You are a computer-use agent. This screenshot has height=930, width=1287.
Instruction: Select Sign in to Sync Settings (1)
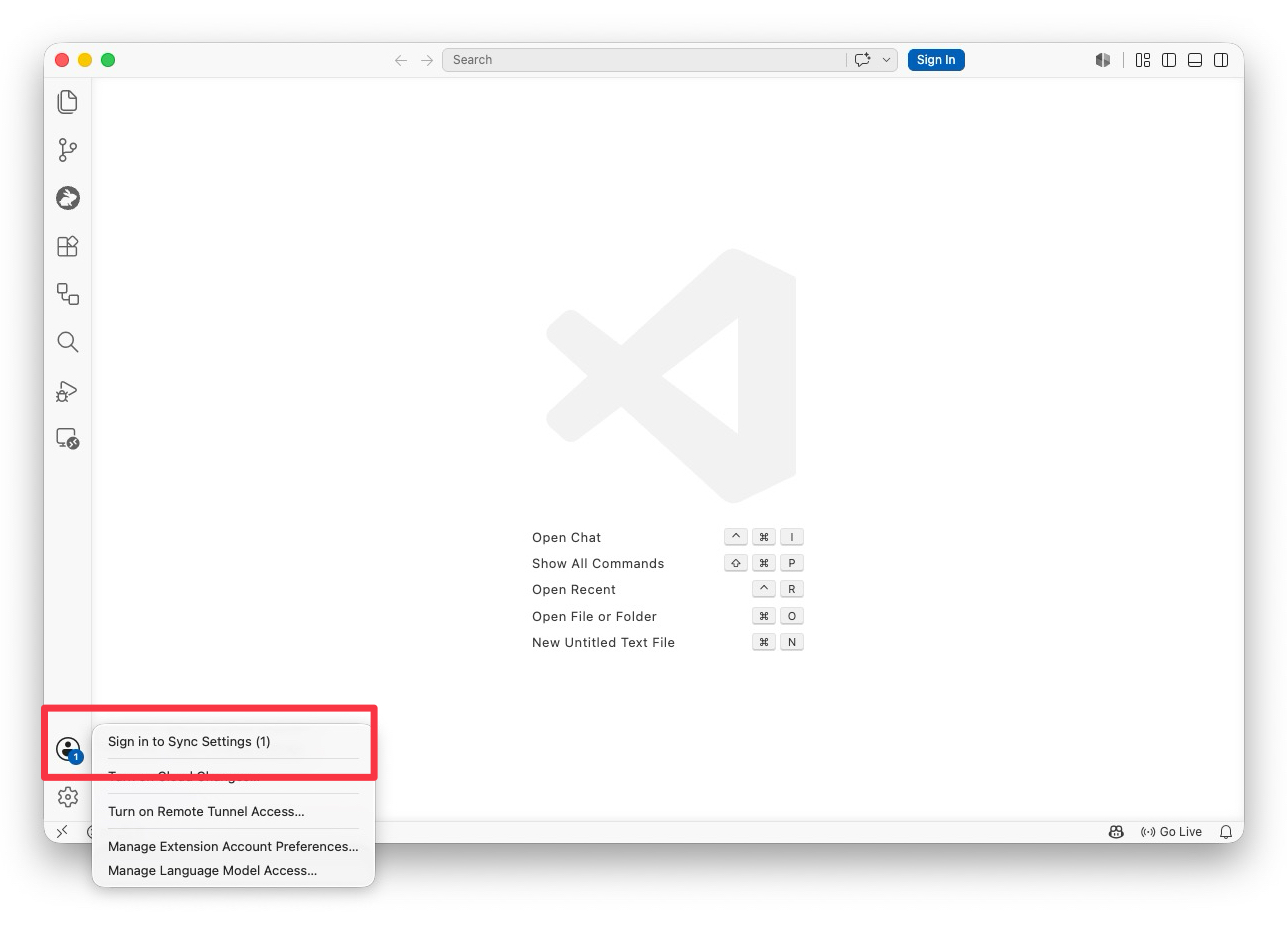[x=233, y=742]
